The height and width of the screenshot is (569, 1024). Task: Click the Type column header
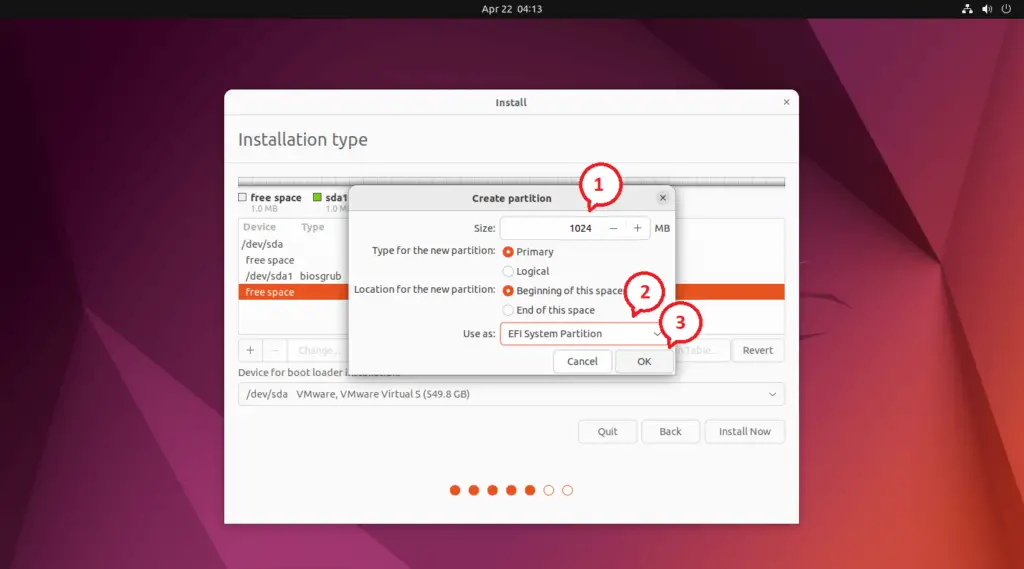(x=312, y=227)
